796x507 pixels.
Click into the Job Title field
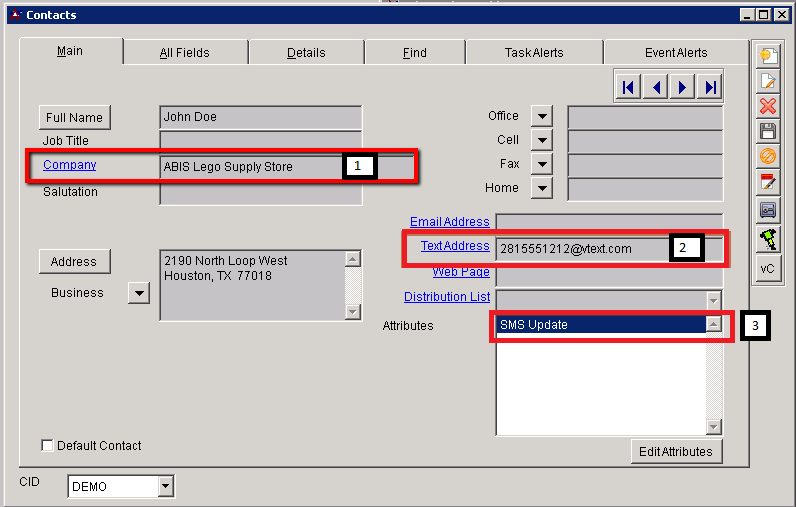coord(260,142)
